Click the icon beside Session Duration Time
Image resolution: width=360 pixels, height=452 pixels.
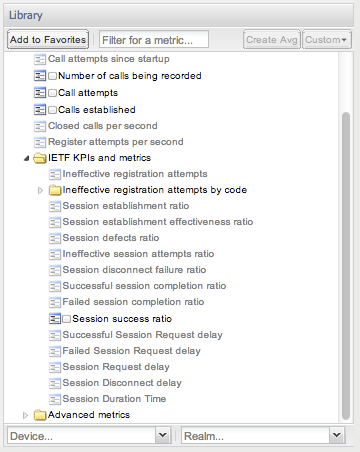pos(55,399)
